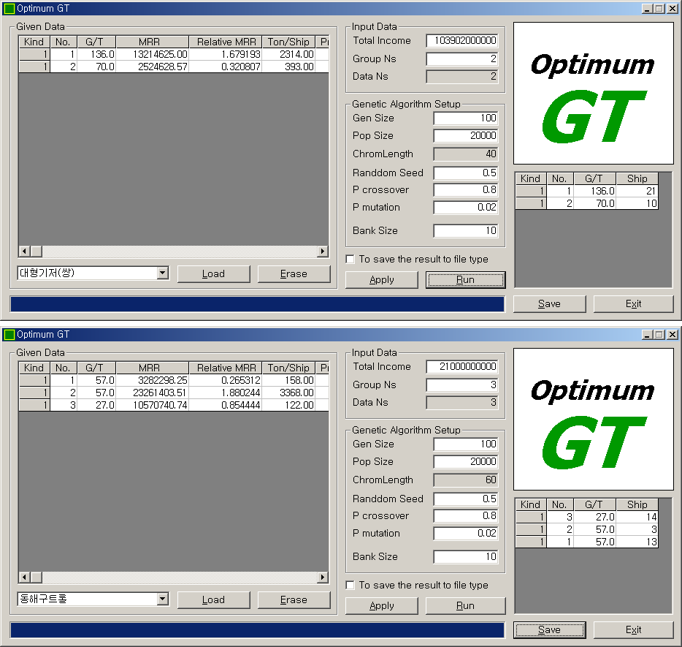Click the bottom window's Optimum GT title icon
The height and width of the screenshot is (647, 682).
click(9, 334)
